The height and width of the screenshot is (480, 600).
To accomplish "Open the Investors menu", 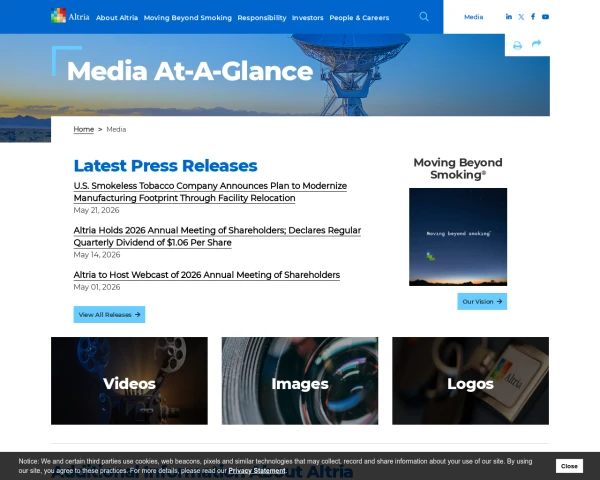I will tap(307, 18).
